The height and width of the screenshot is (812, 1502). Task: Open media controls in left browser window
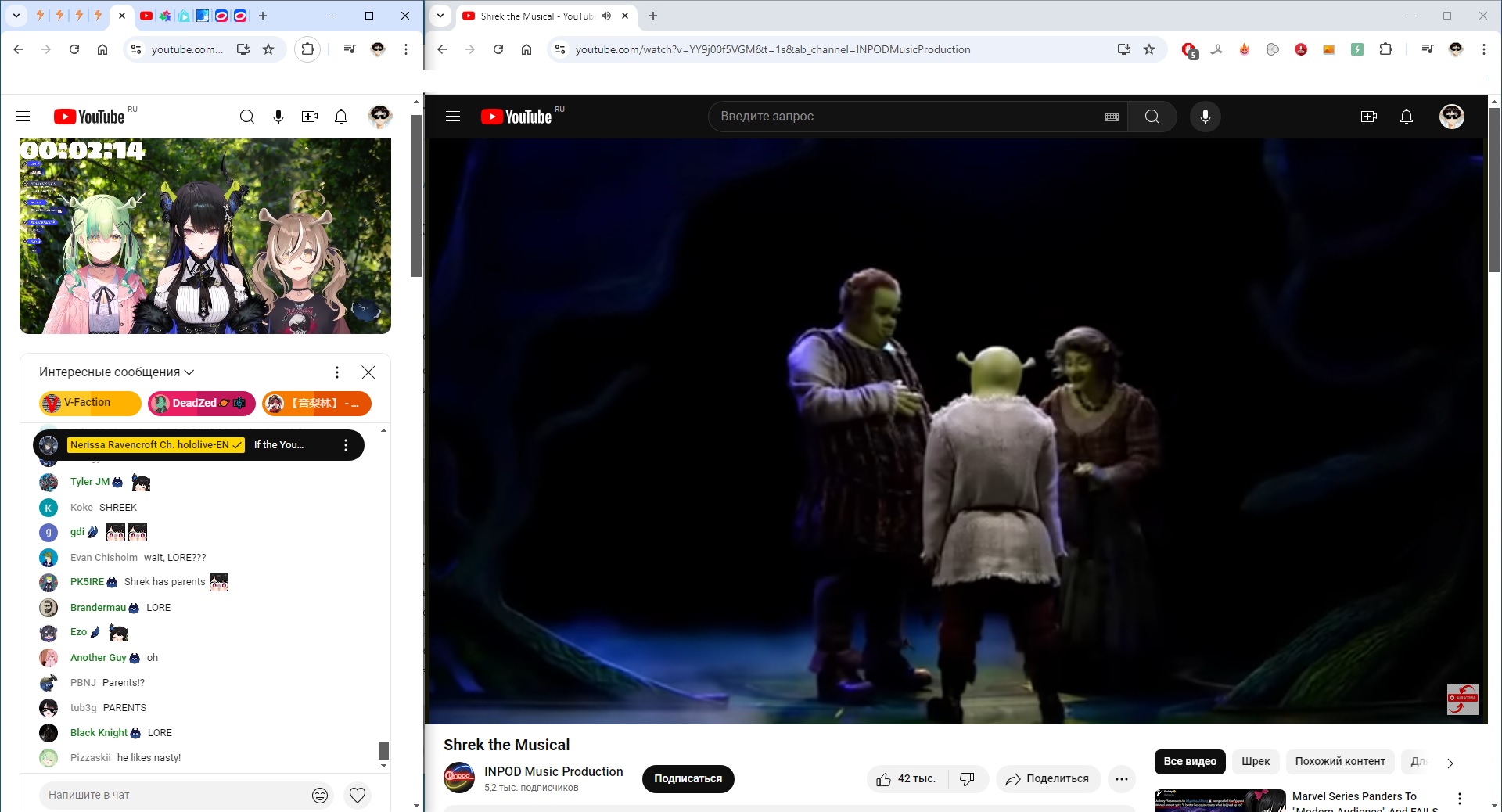point(350,49)
